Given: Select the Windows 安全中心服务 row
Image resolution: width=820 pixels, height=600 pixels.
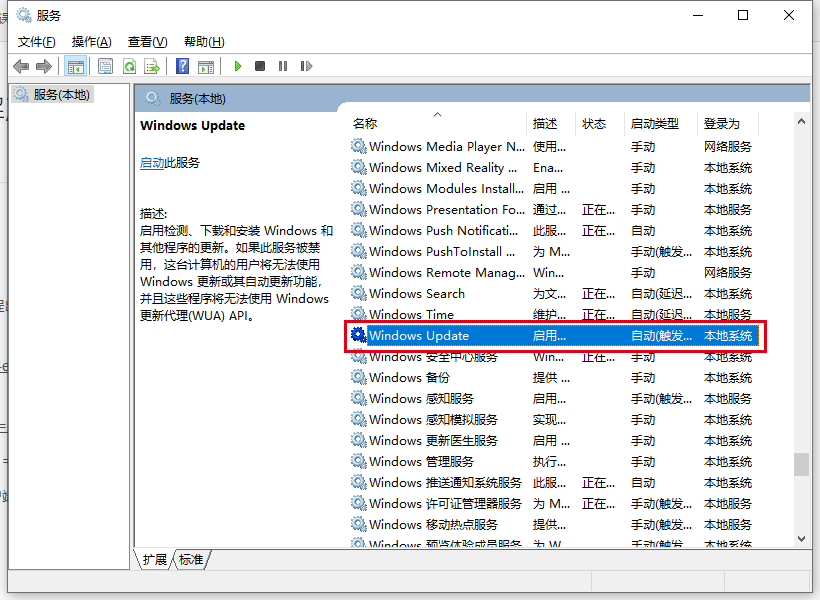Looking at the screenshot, I should [554, 358].
